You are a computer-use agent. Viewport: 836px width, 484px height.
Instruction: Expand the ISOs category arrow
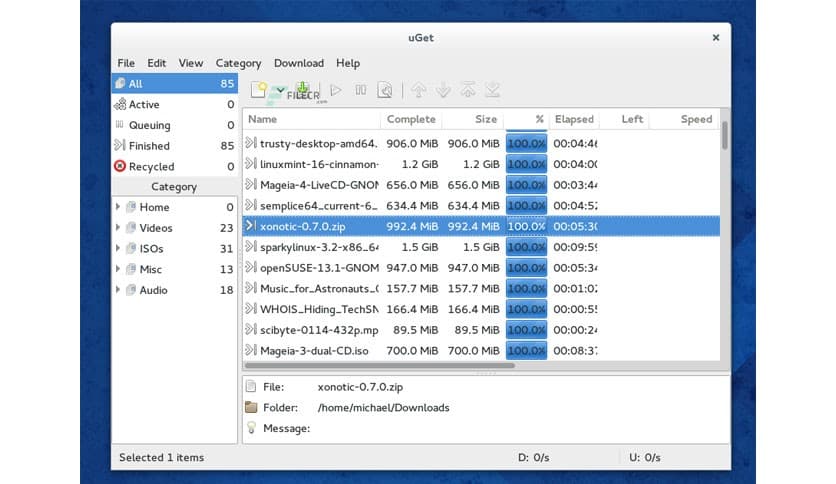coord(118,248)
